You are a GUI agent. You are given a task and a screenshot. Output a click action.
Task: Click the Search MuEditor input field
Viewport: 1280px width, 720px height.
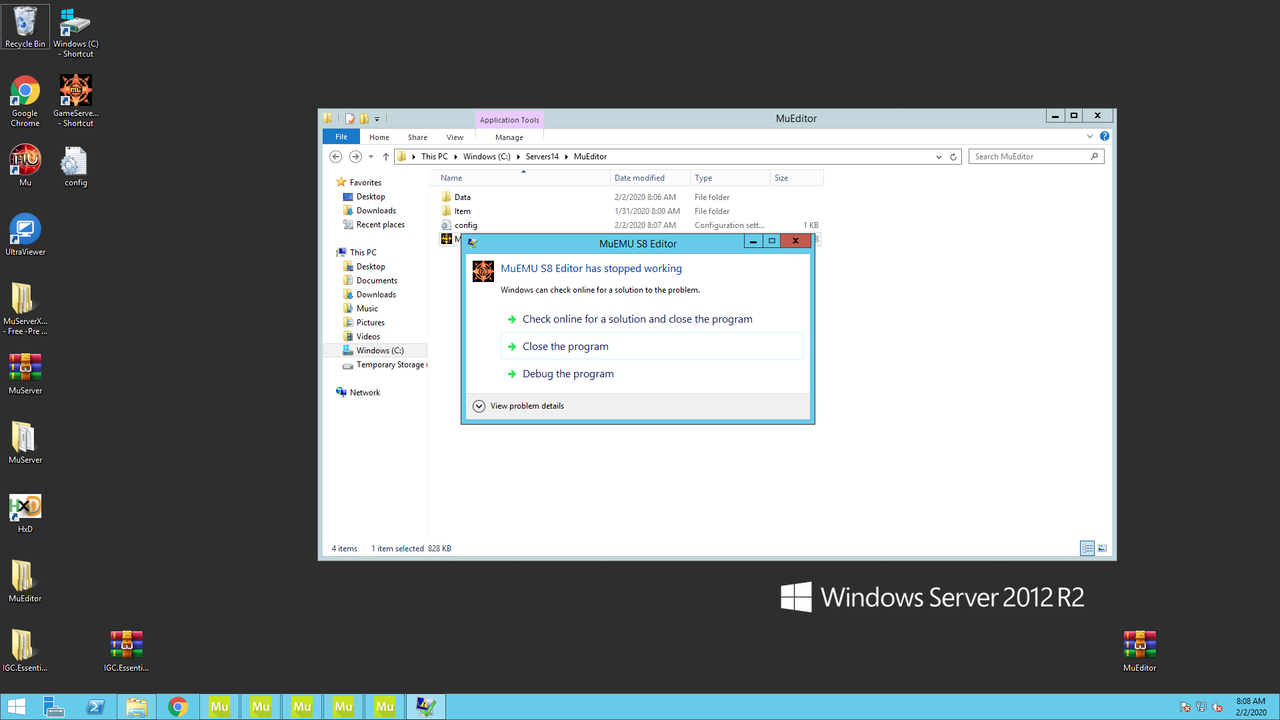[x=1030, y=157]
